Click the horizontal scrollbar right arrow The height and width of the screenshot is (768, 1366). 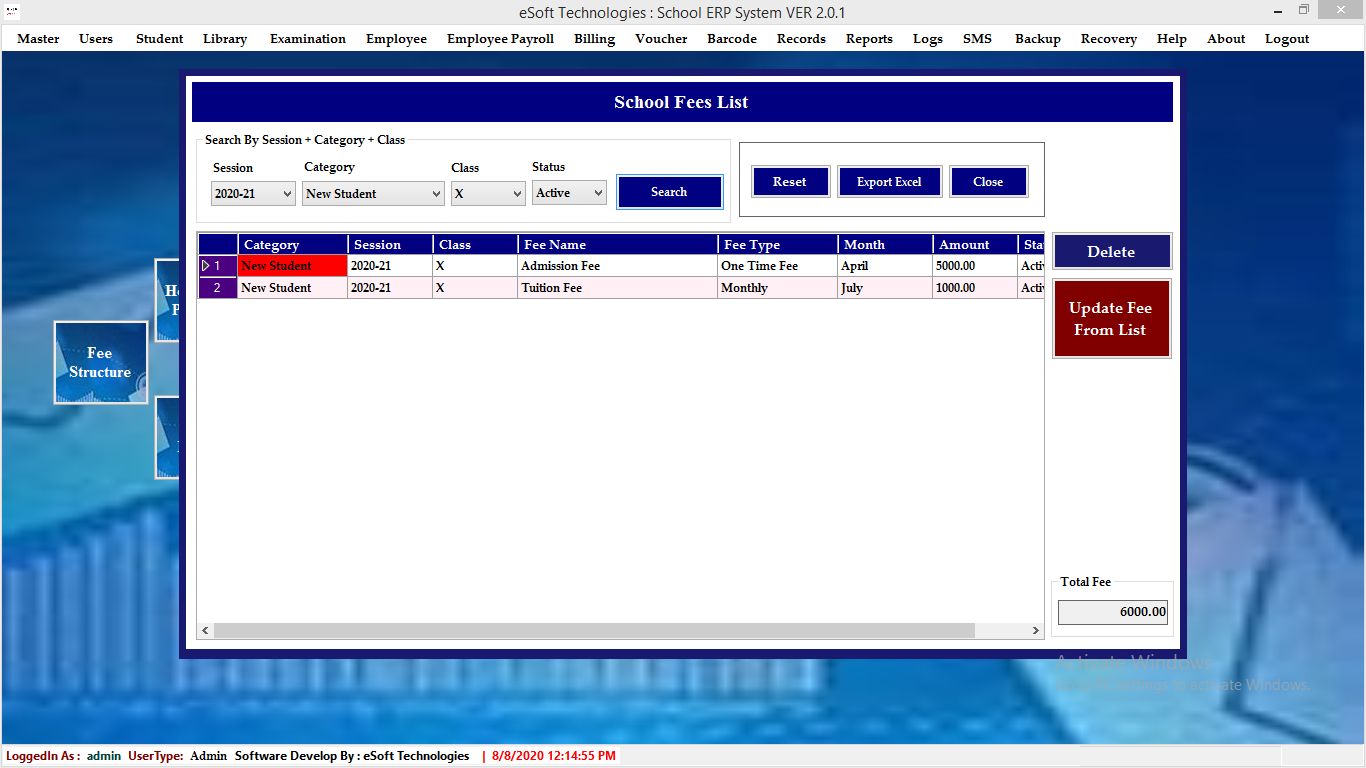pyautogui.click(x=1036, y=631)
